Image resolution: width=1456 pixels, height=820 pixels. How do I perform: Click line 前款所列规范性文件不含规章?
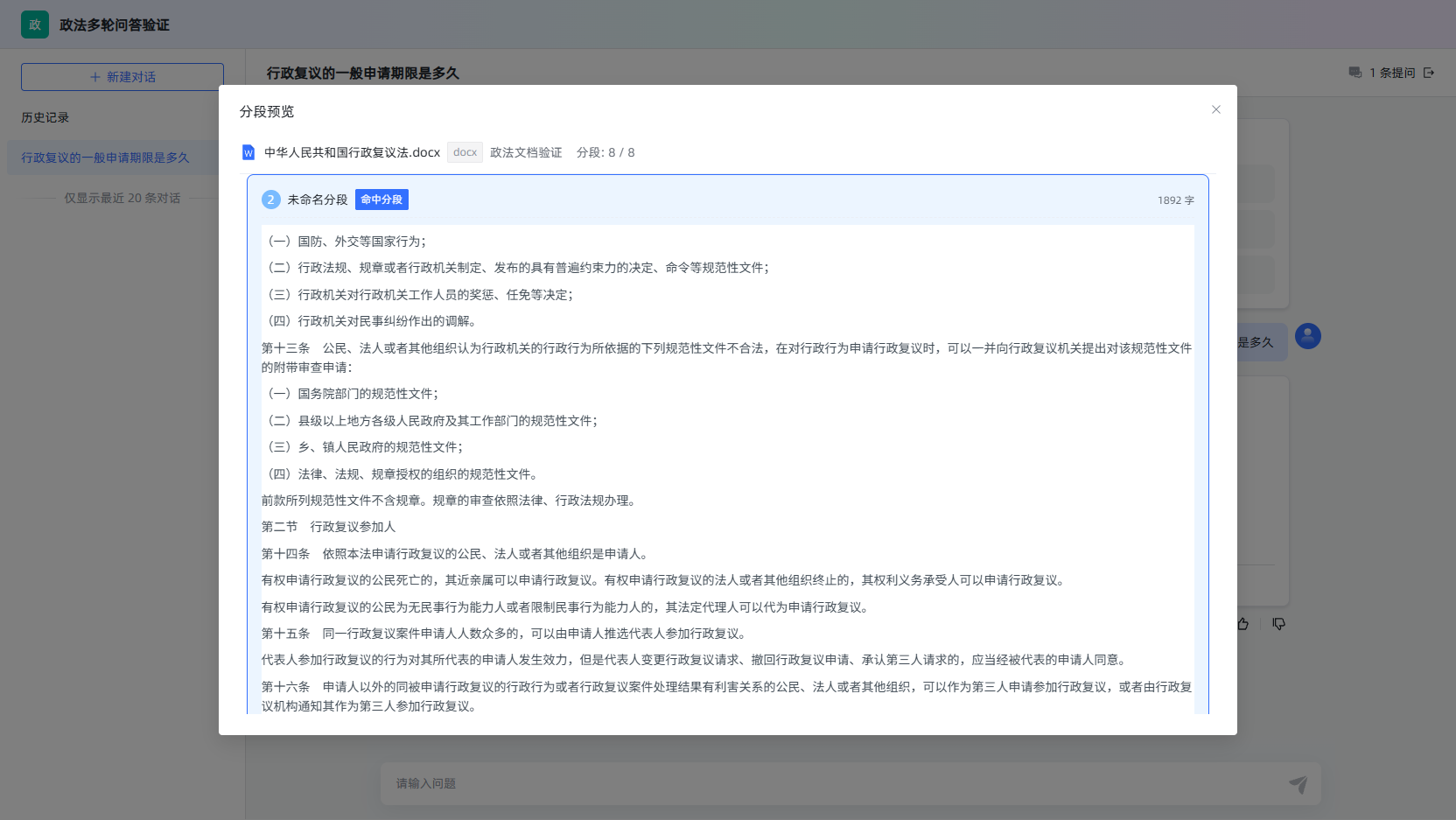pos(450,501)
